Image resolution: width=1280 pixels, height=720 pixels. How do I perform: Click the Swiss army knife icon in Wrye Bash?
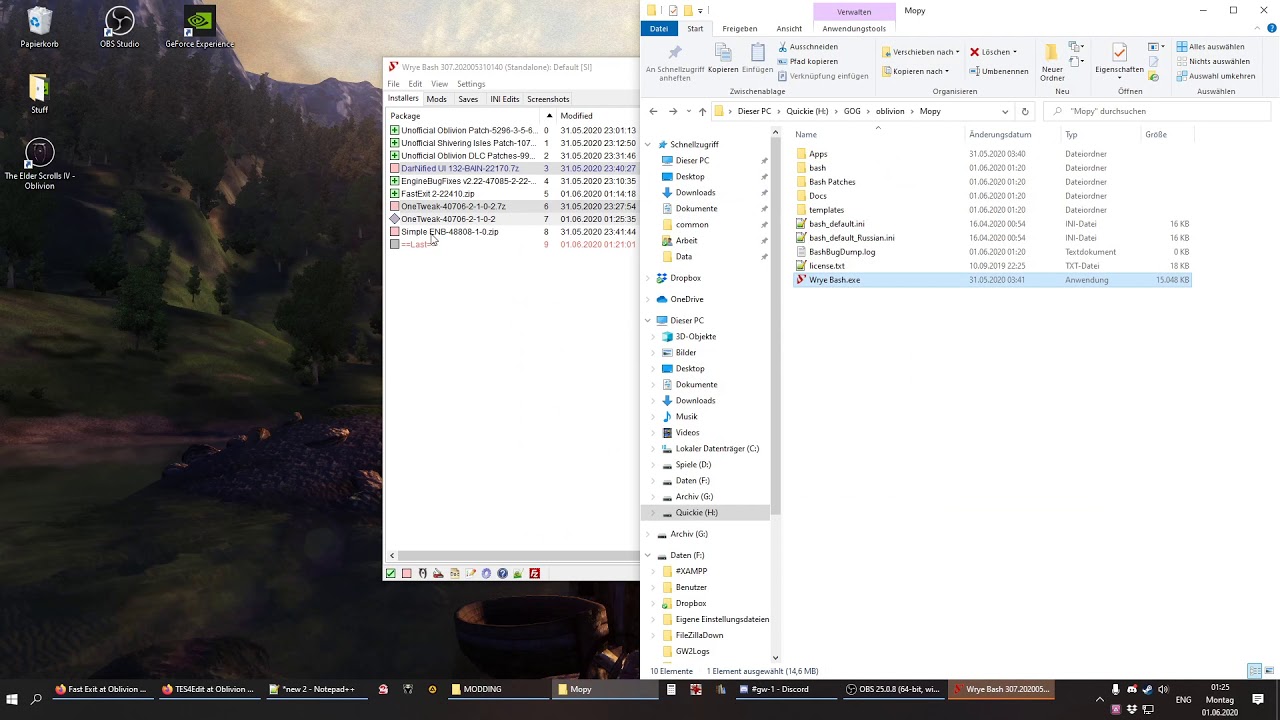pyautogui.click(x=438, y=573)
